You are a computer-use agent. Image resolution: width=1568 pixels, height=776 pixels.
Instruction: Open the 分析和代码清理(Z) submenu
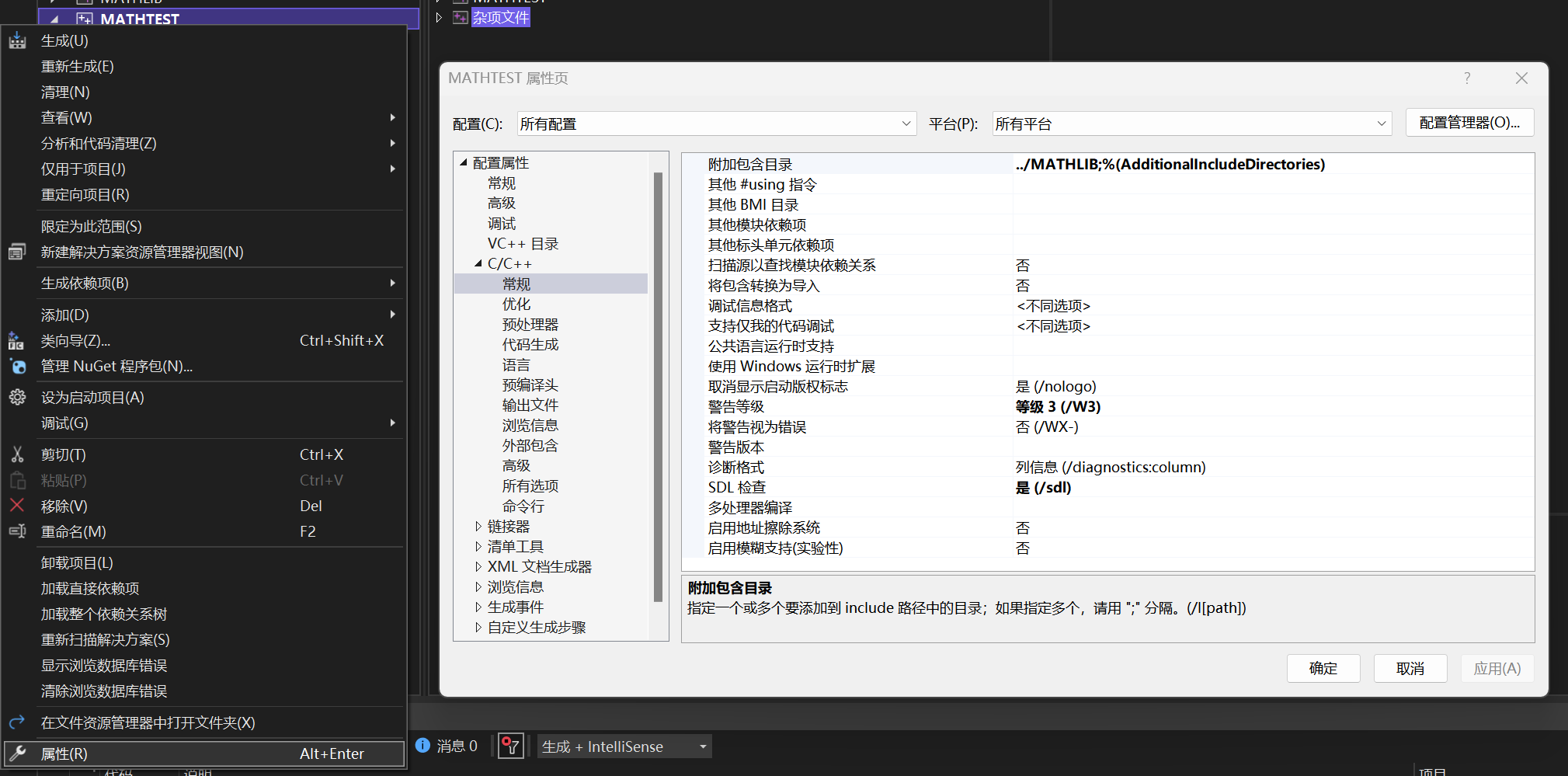[x=204, y=144]
